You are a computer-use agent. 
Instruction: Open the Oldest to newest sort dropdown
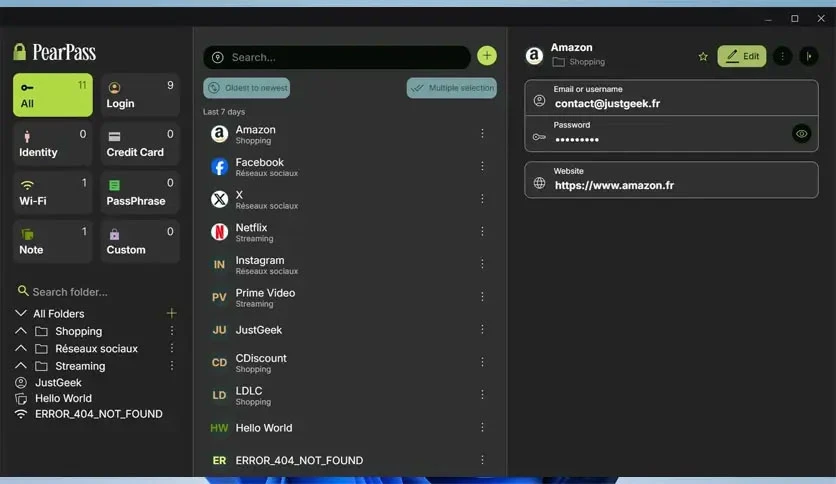coord(246,88)
